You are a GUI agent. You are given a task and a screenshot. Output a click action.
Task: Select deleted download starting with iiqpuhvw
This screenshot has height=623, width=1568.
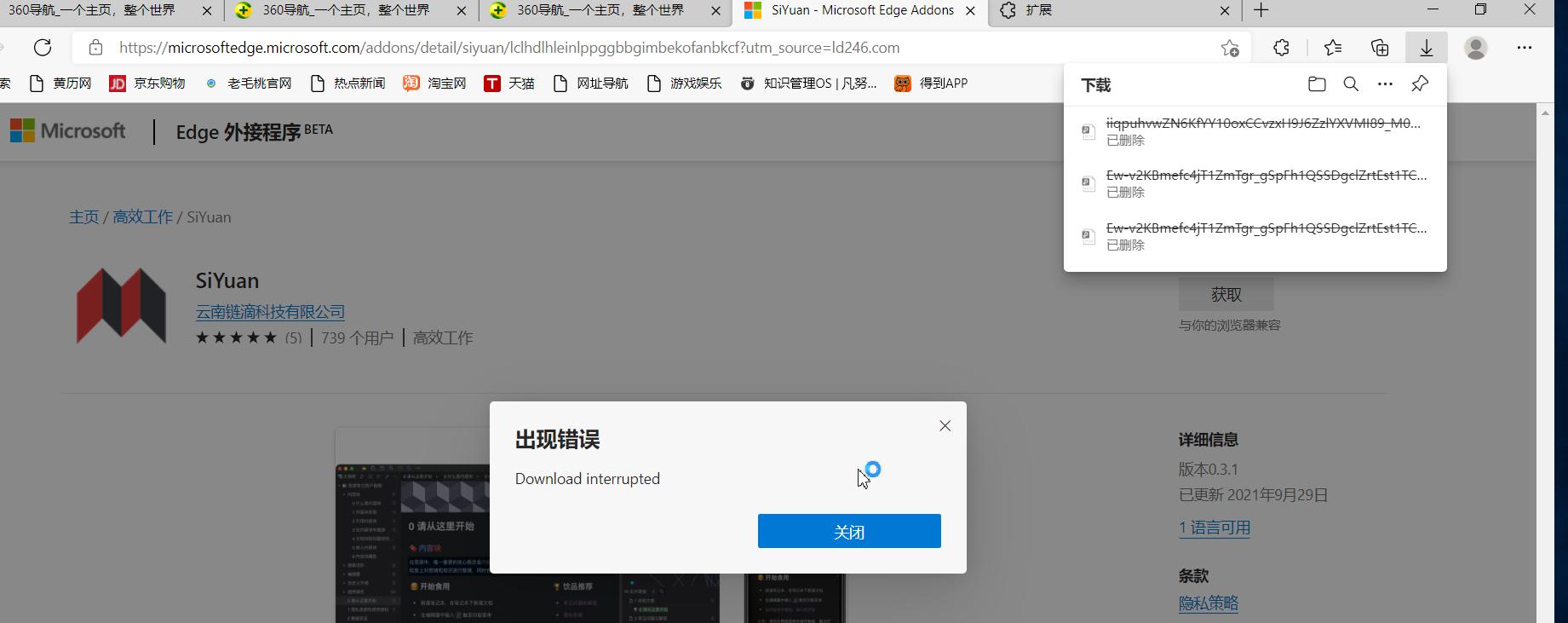tap(1255, 131)
